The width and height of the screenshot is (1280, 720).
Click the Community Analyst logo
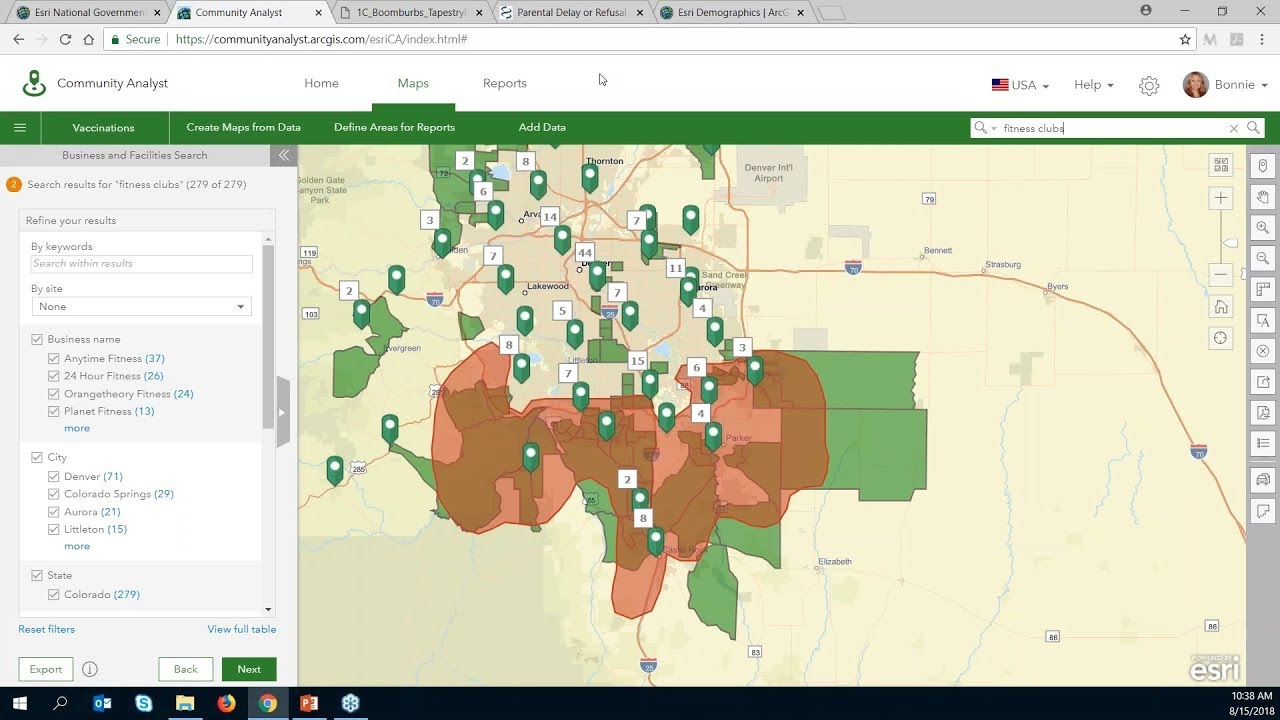[34, 83]
